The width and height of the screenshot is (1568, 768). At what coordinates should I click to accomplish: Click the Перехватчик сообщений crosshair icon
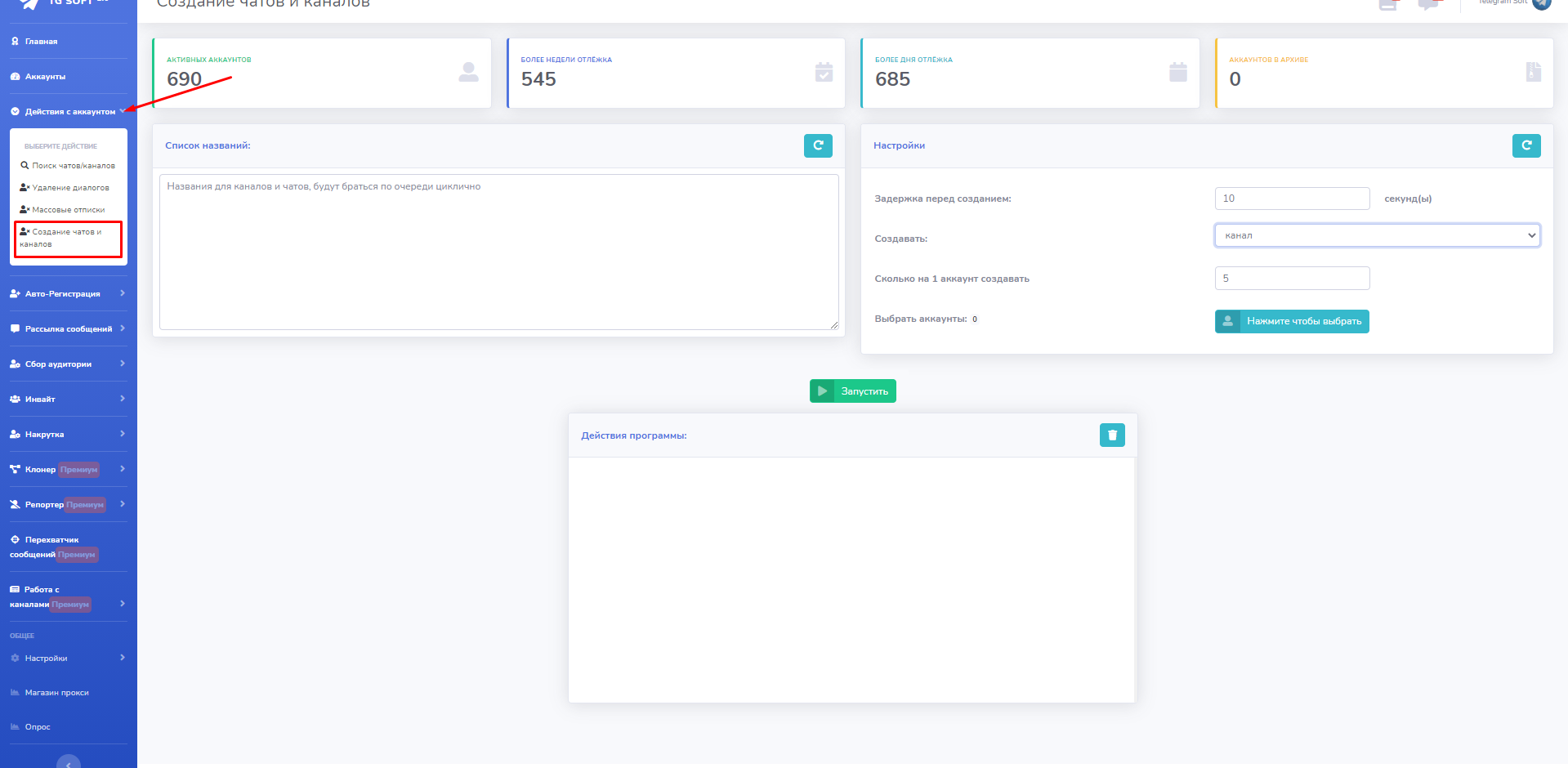pos(15,539)
